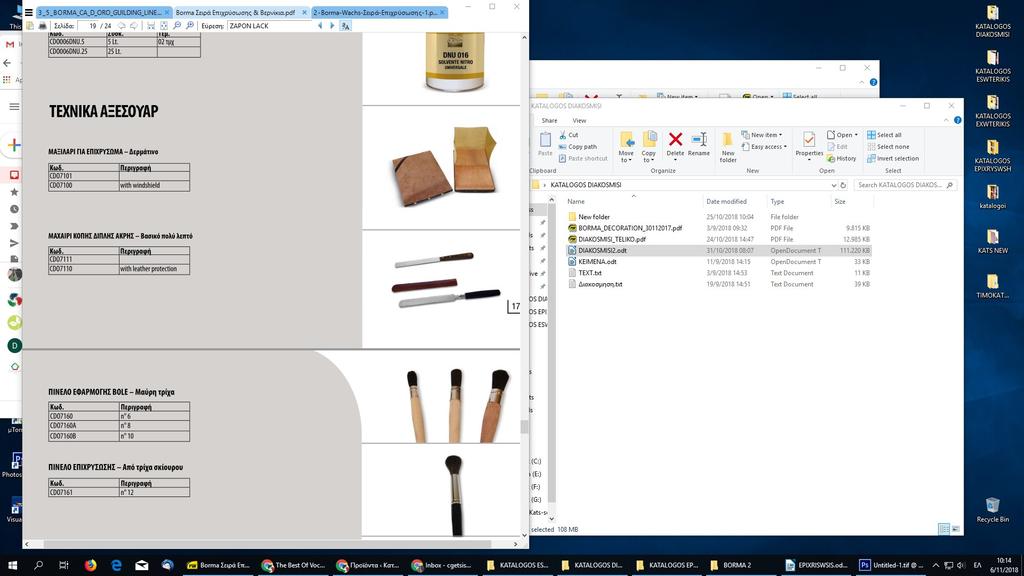Switch to details view via status bar icon
1024x576 pixels.
point(944,529)
